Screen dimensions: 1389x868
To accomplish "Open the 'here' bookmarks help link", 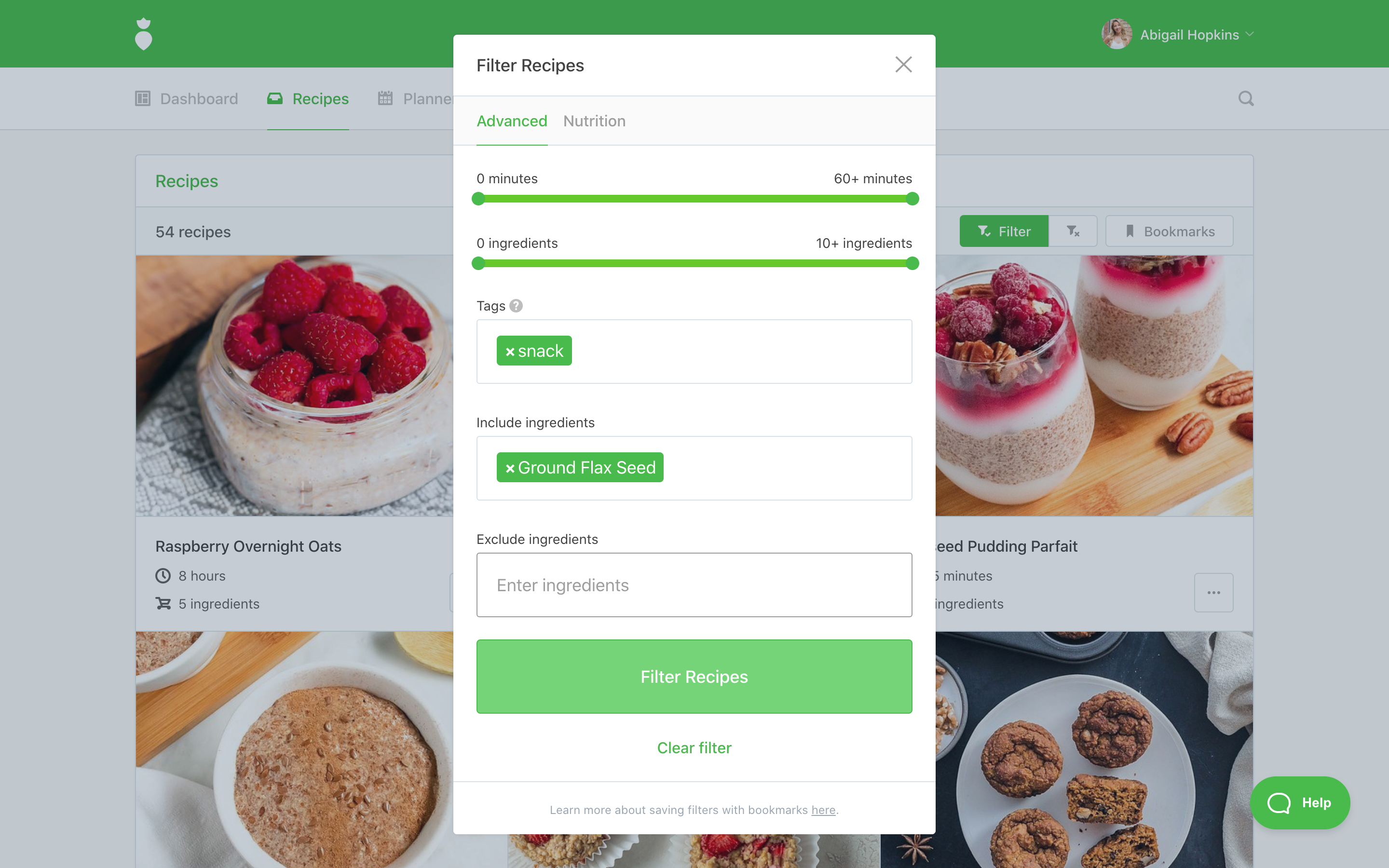I will pyautogui.click(x=823, y=810).
